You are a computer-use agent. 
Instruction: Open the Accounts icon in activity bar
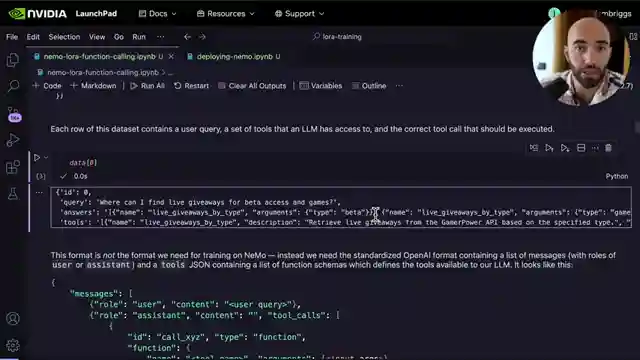pos(13,318)
